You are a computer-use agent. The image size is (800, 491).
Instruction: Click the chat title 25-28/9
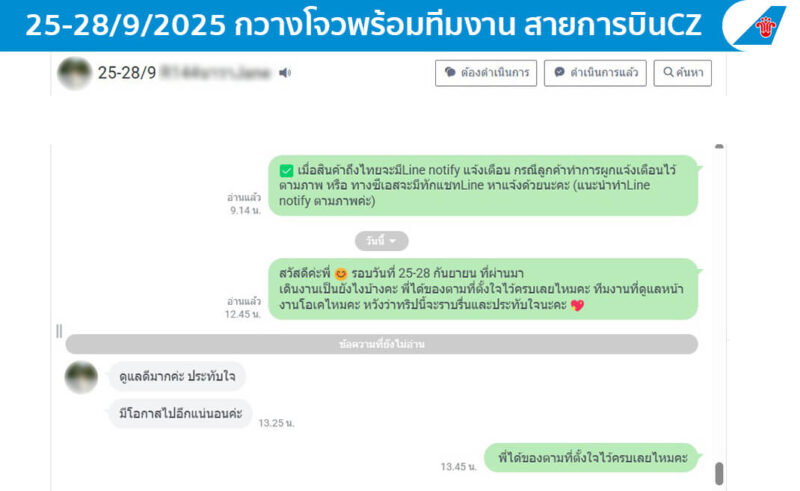(x=127, y=73)
